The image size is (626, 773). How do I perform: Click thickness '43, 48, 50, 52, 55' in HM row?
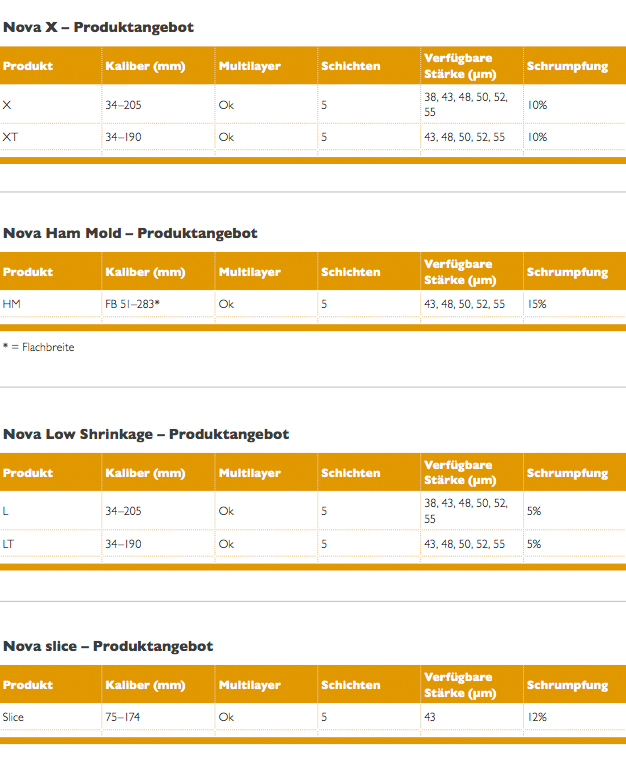[x=465, y=304]
